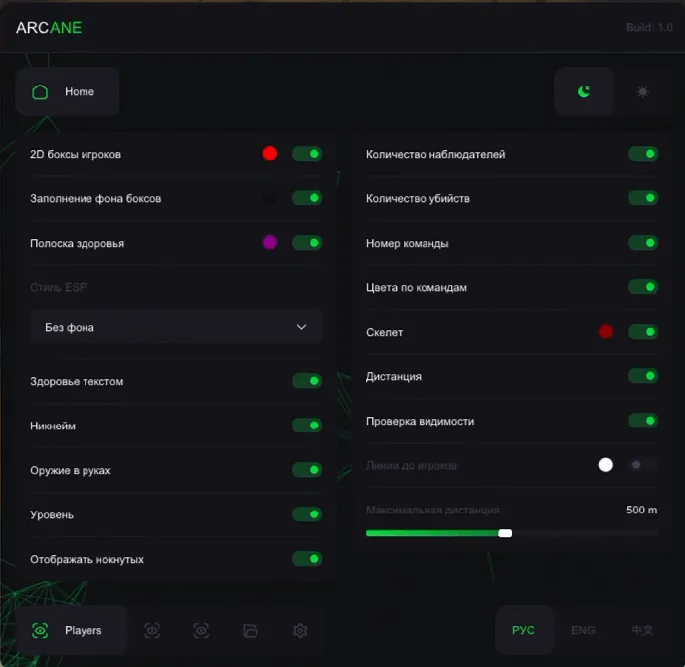685x667 pixels.
Task: Switch to dark theme with moon icon
Action: click(584, 92)
